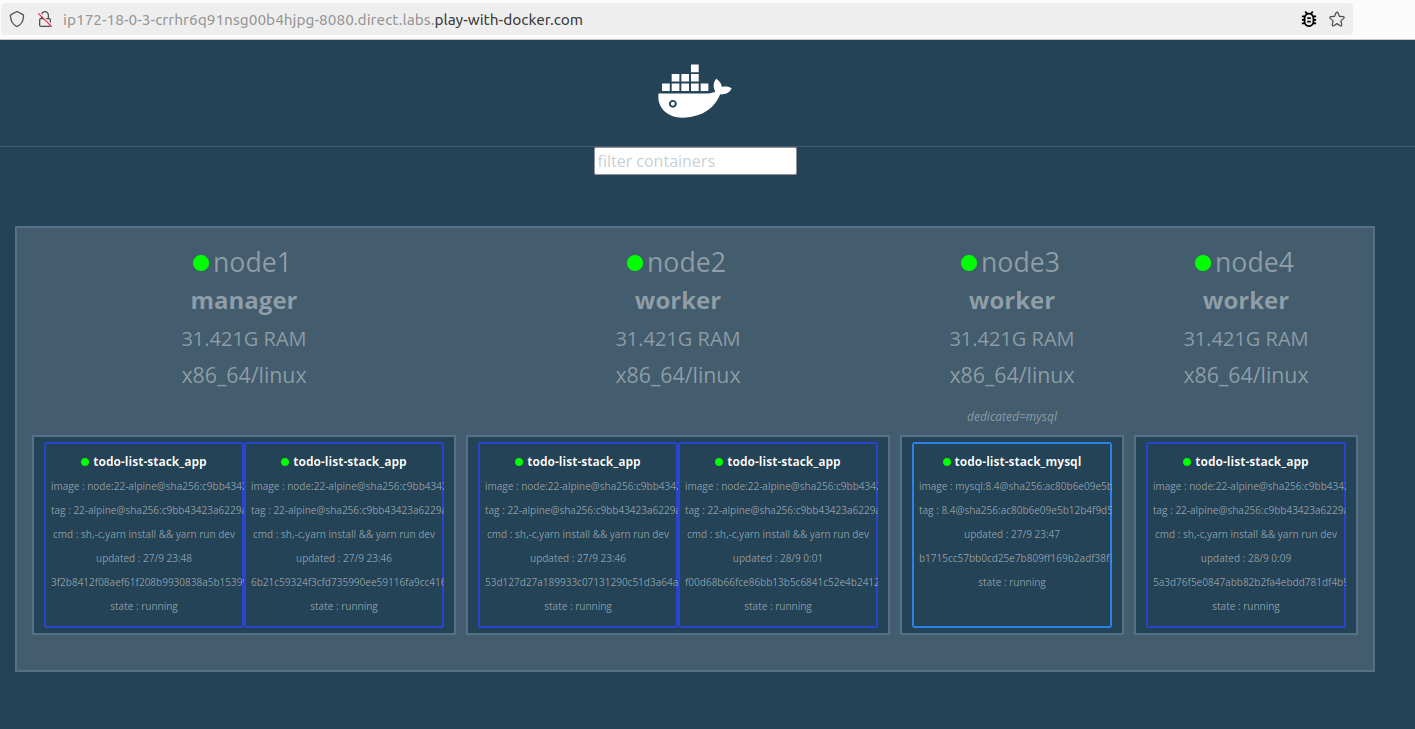This screenshot has width=1415, height=729.
Task: Show connection info via the crossed lock icon
Action: click(x=44, y=20)
